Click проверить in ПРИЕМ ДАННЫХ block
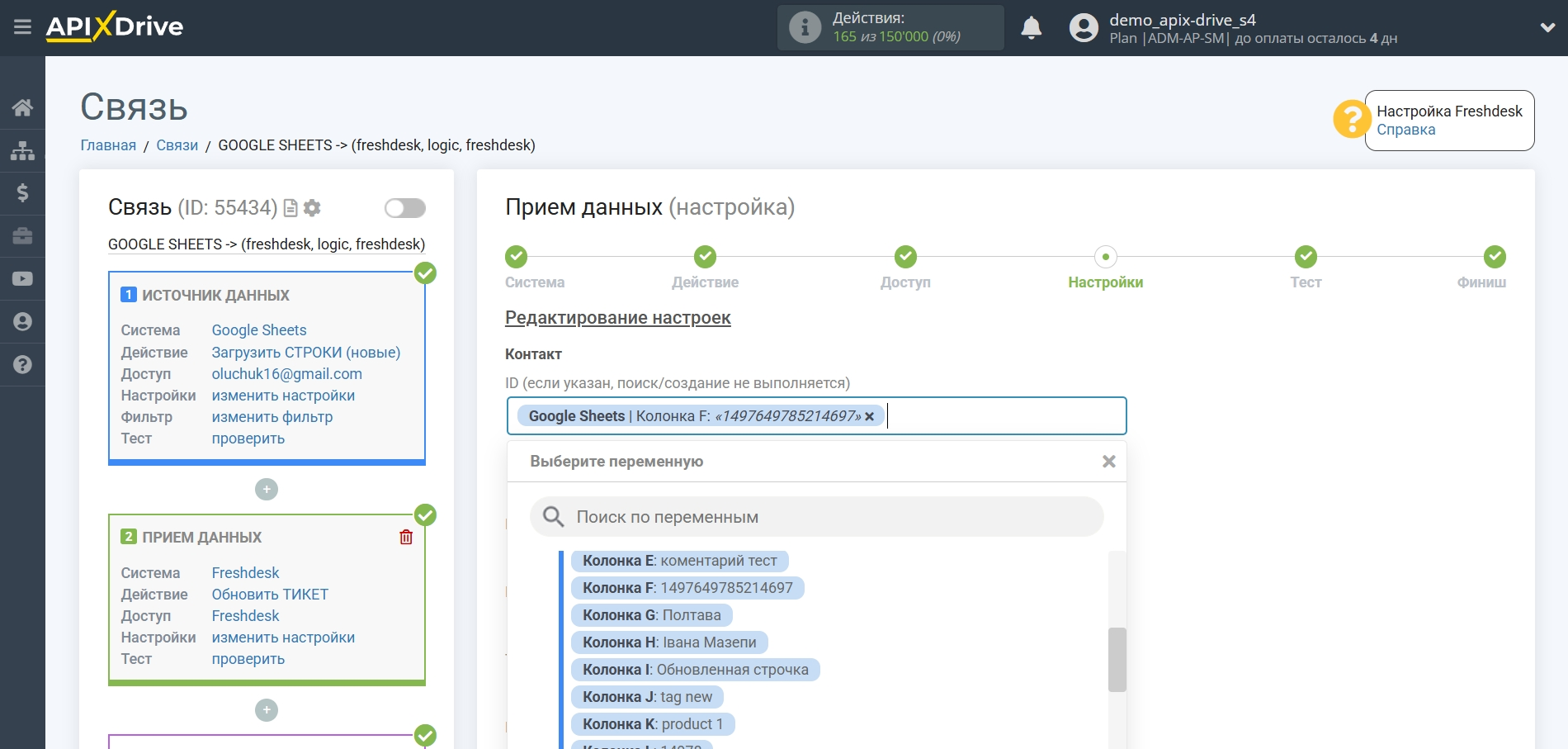The image size is (1568, 749). [248, 659]
